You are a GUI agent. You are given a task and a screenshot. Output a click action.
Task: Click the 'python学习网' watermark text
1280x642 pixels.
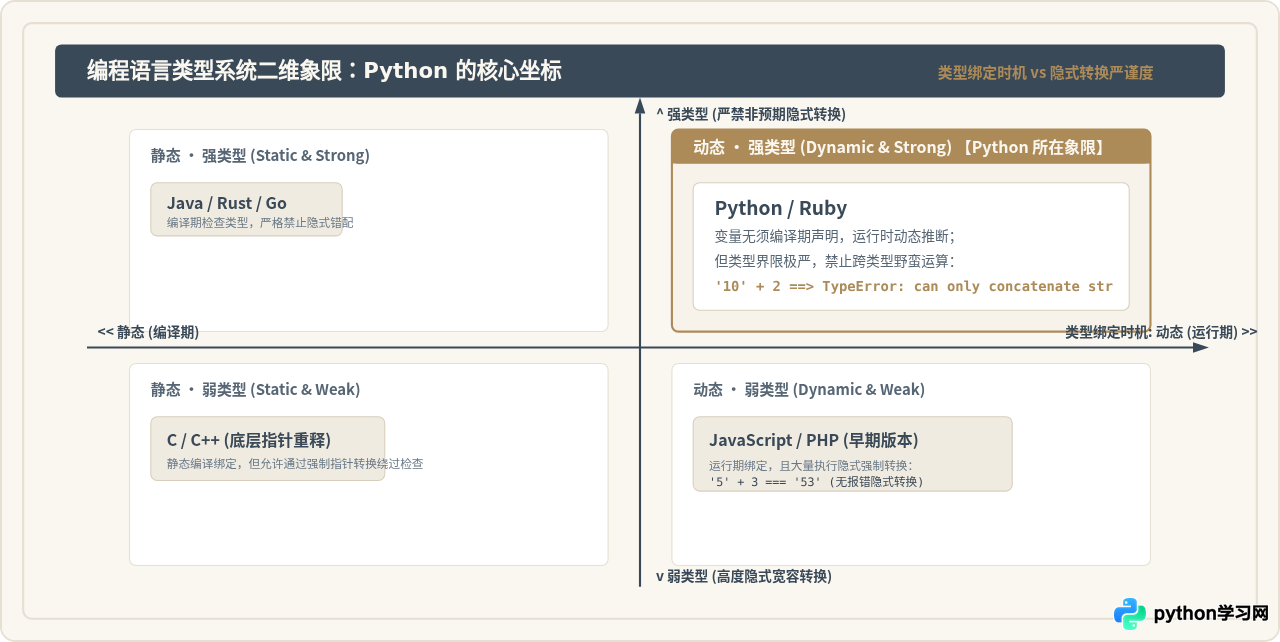pos(1211,613)
